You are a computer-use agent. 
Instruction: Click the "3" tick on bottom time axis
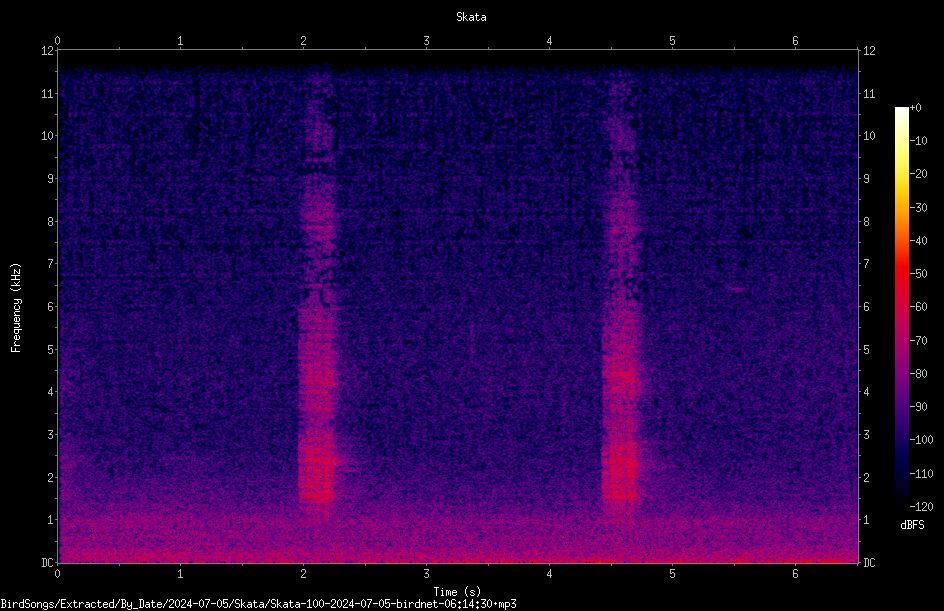[426, 574]
